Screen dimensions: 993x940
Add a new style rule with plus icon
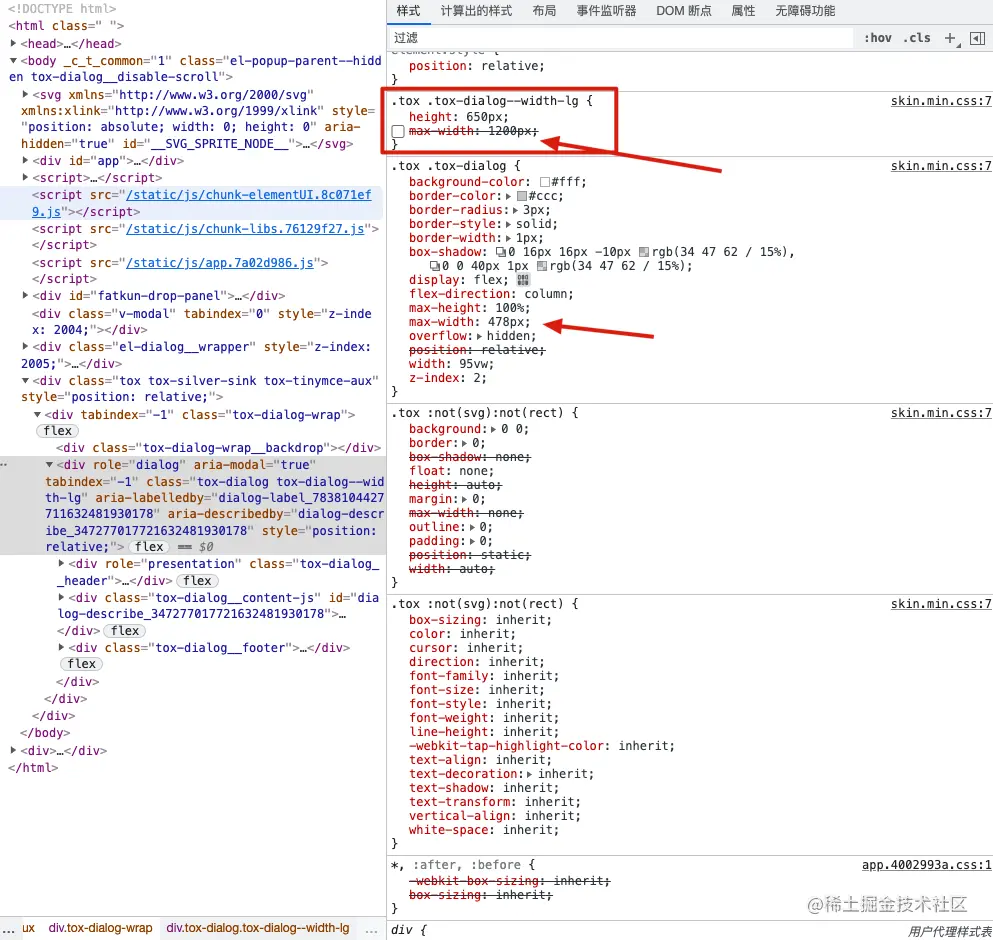[x=950, y=38]
